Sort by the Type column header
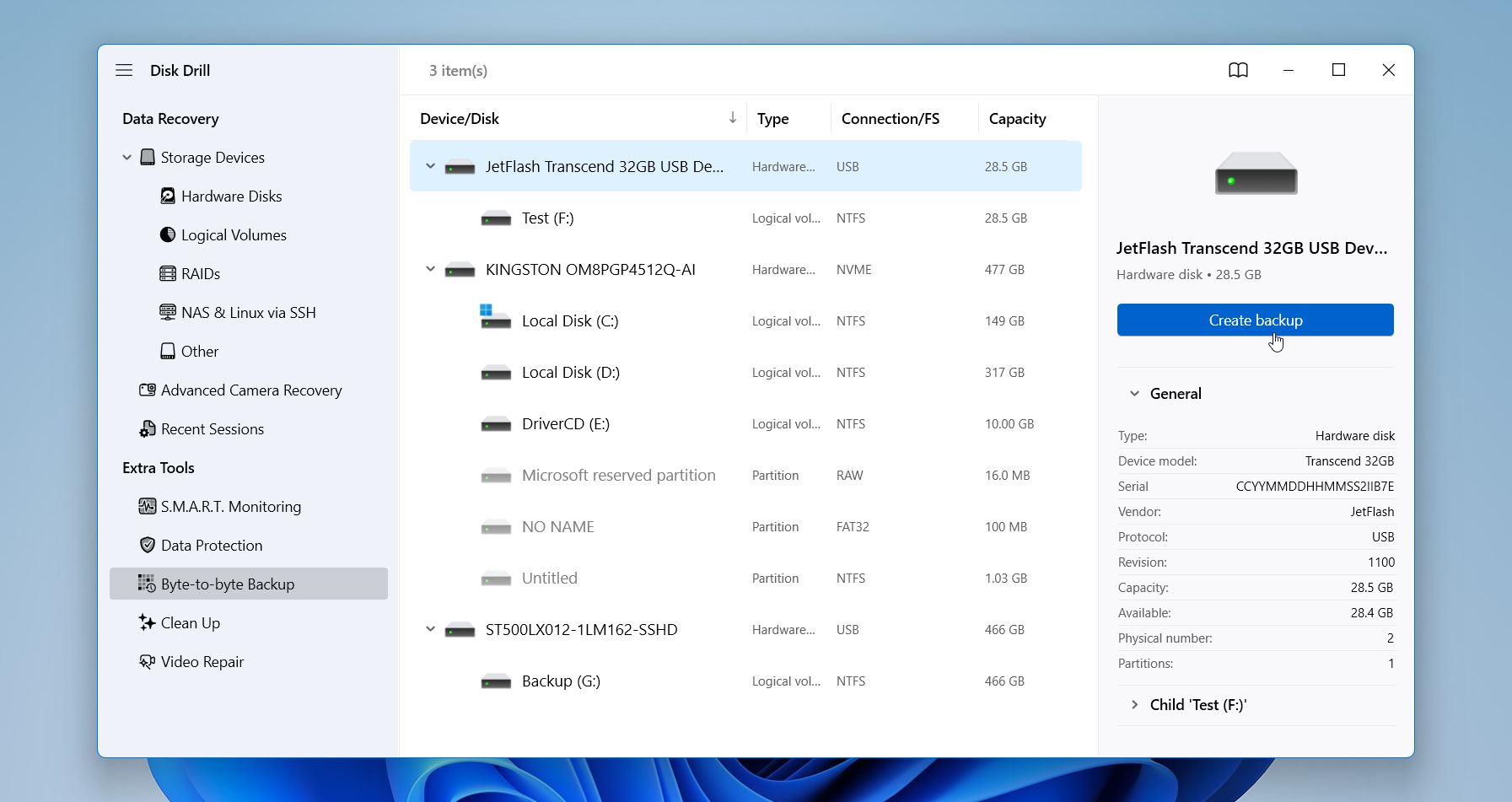 point(773,118)
